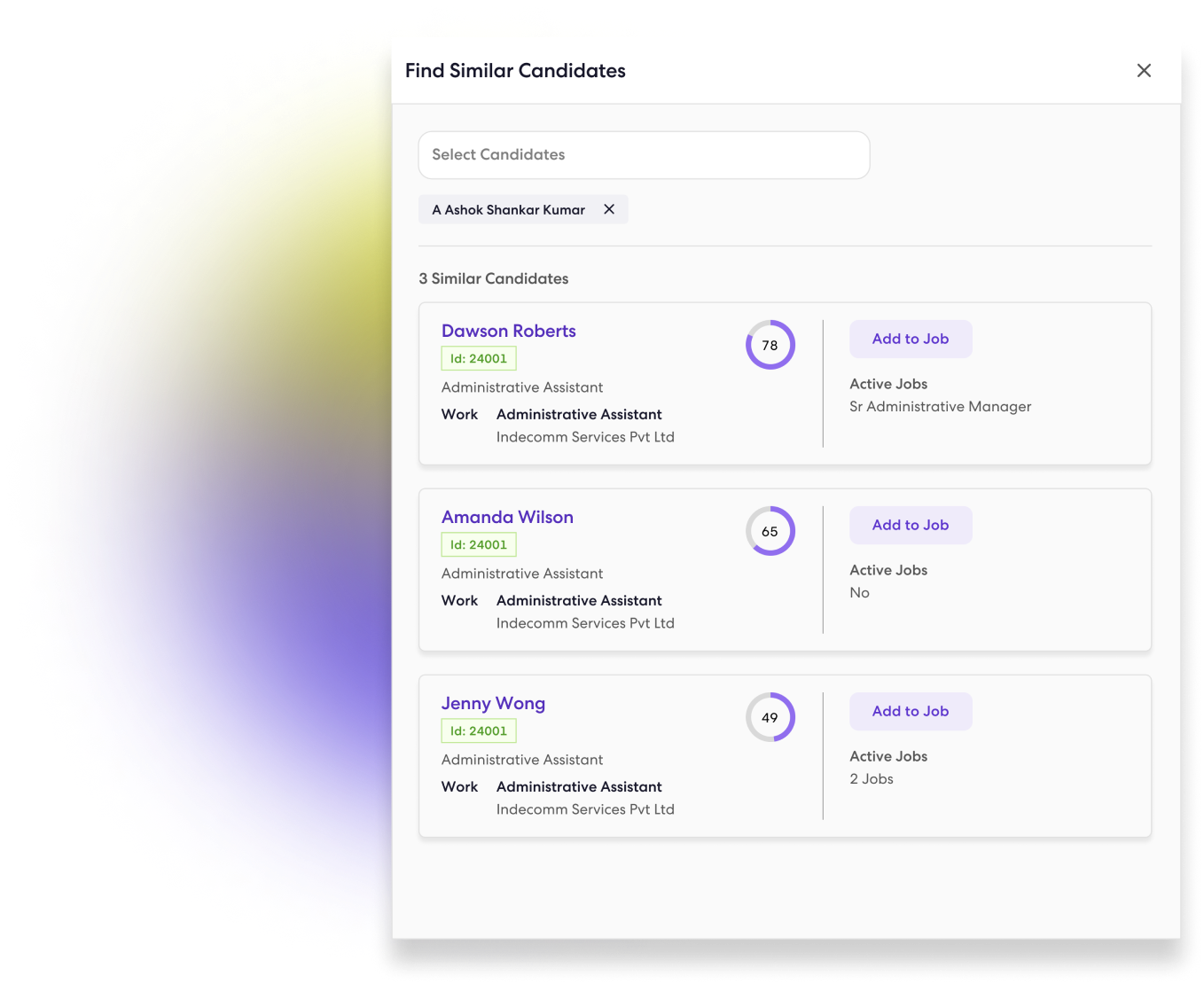Close the Find Similar Candidates dialog
Viewport: 1204px width, 984px height.
point(1144,70)
